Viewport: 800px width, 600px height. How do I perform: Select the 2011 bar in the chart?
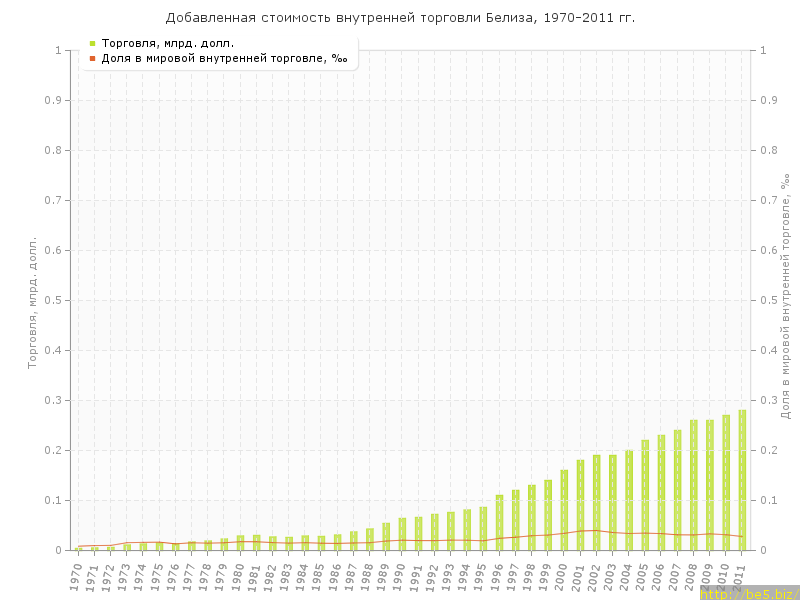742,480
